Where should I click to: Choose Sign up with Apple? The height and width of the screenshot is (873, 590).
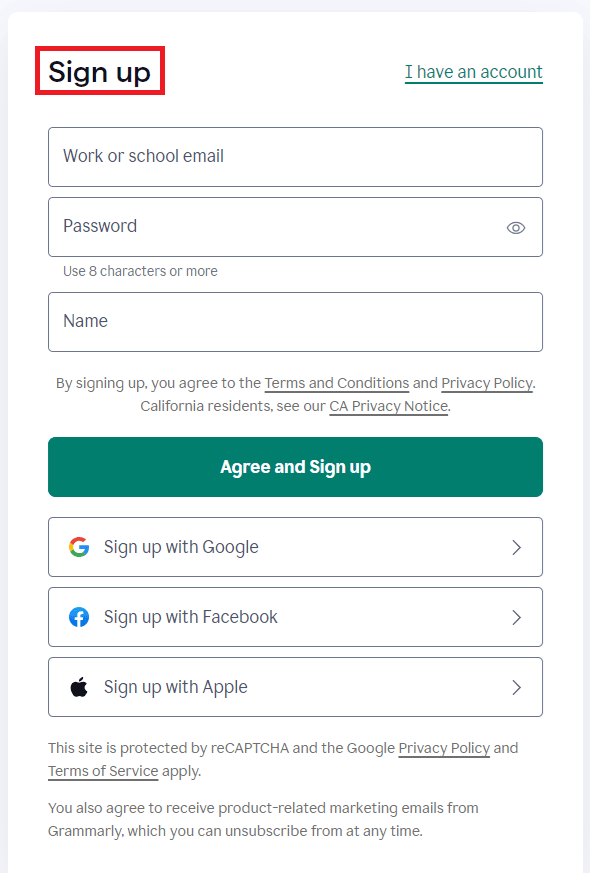[x=295, y=687]
